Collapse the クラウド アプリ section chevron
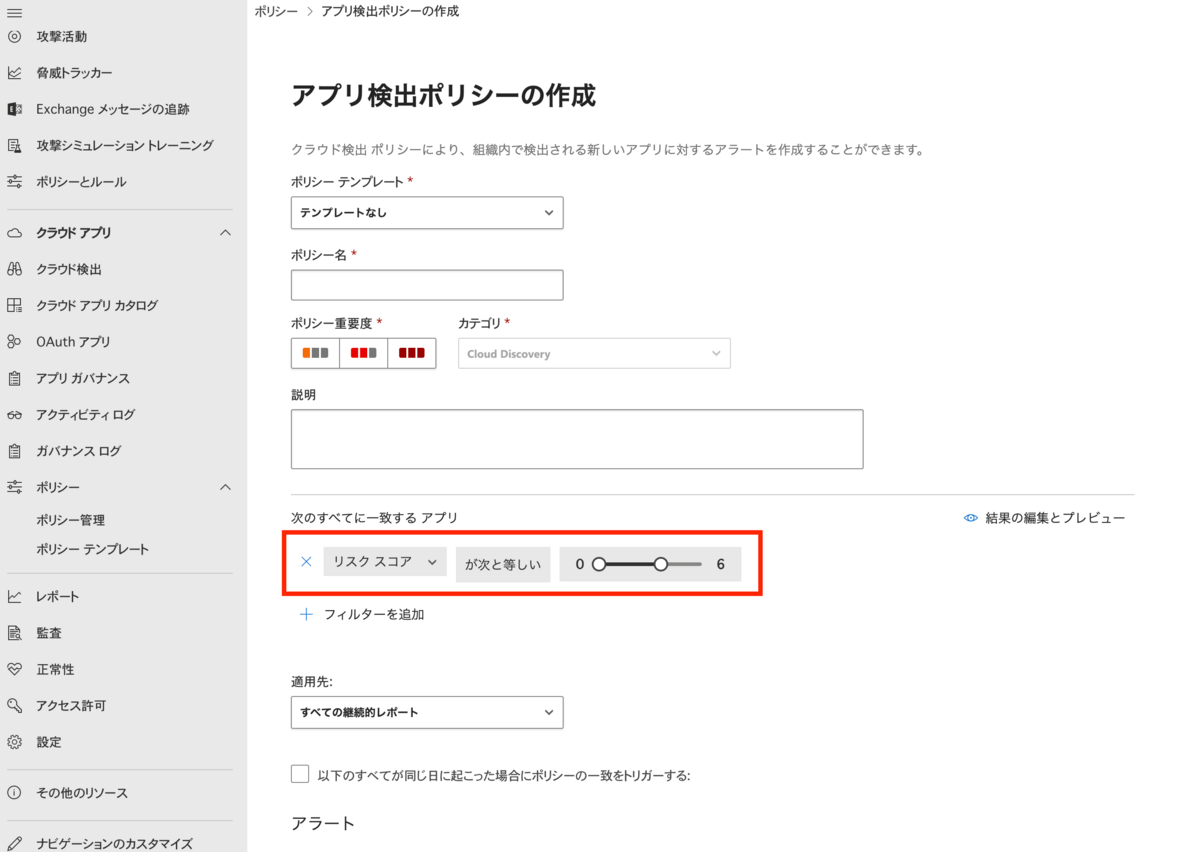 coord(225,232)
